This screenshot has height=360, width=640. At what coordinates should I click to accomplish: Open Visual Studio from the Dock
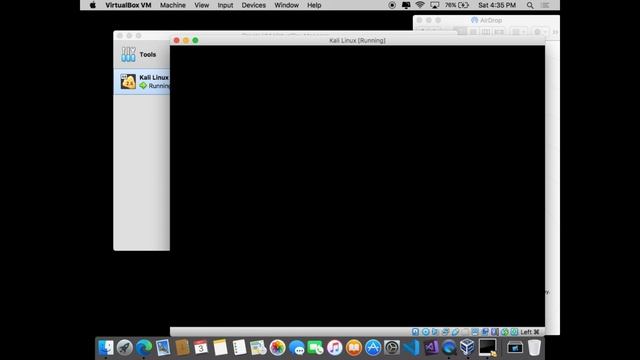[430, 348]
